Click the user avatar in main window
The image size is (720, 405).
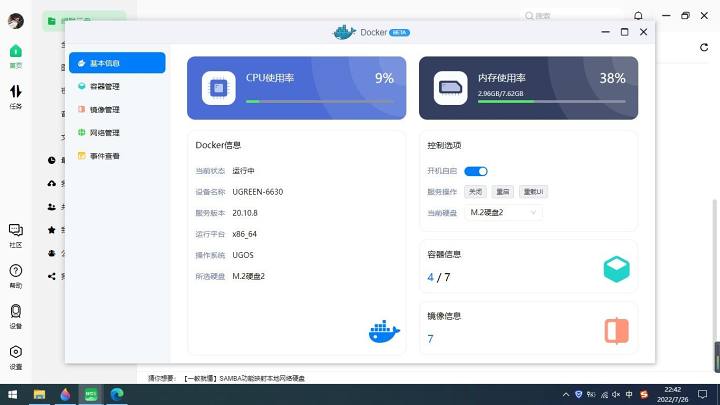tap(16, 21)
